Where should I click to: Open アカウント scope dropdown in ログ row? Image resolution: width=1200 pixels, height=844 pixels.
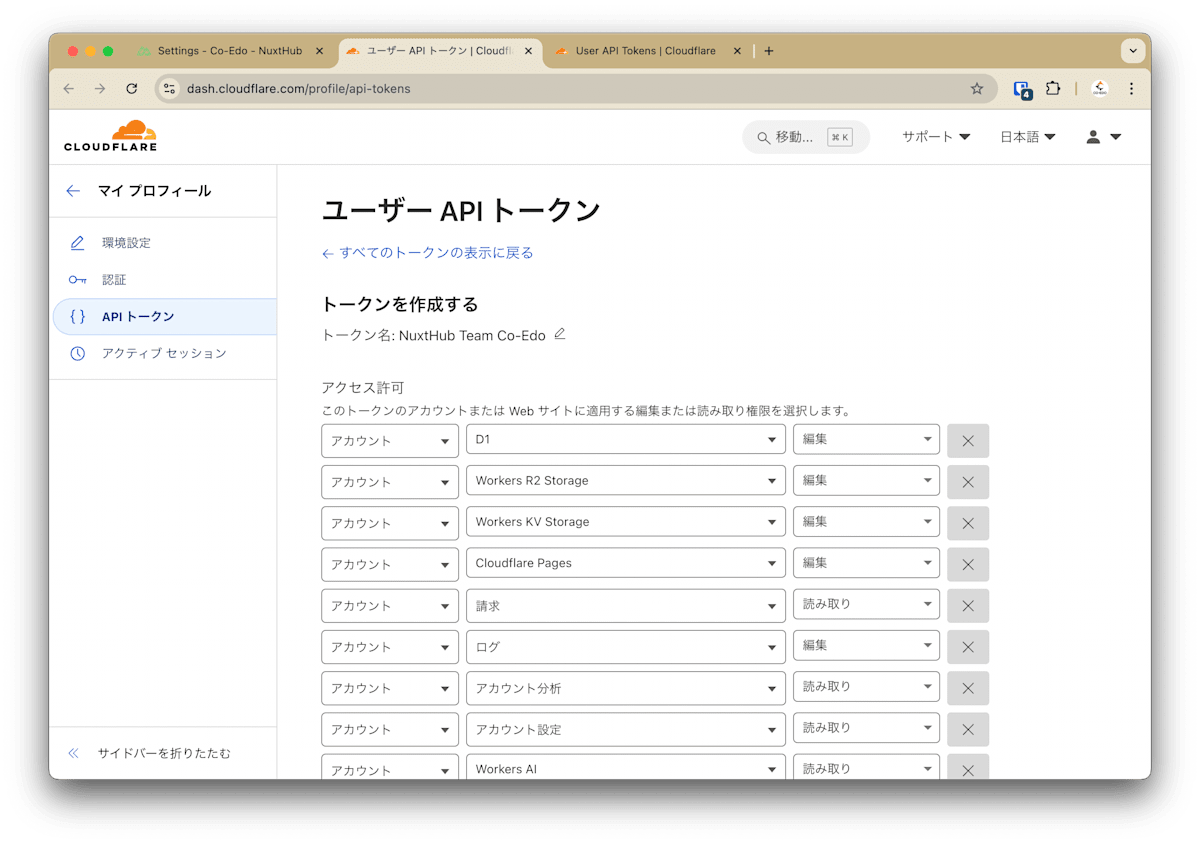(390, 646)
